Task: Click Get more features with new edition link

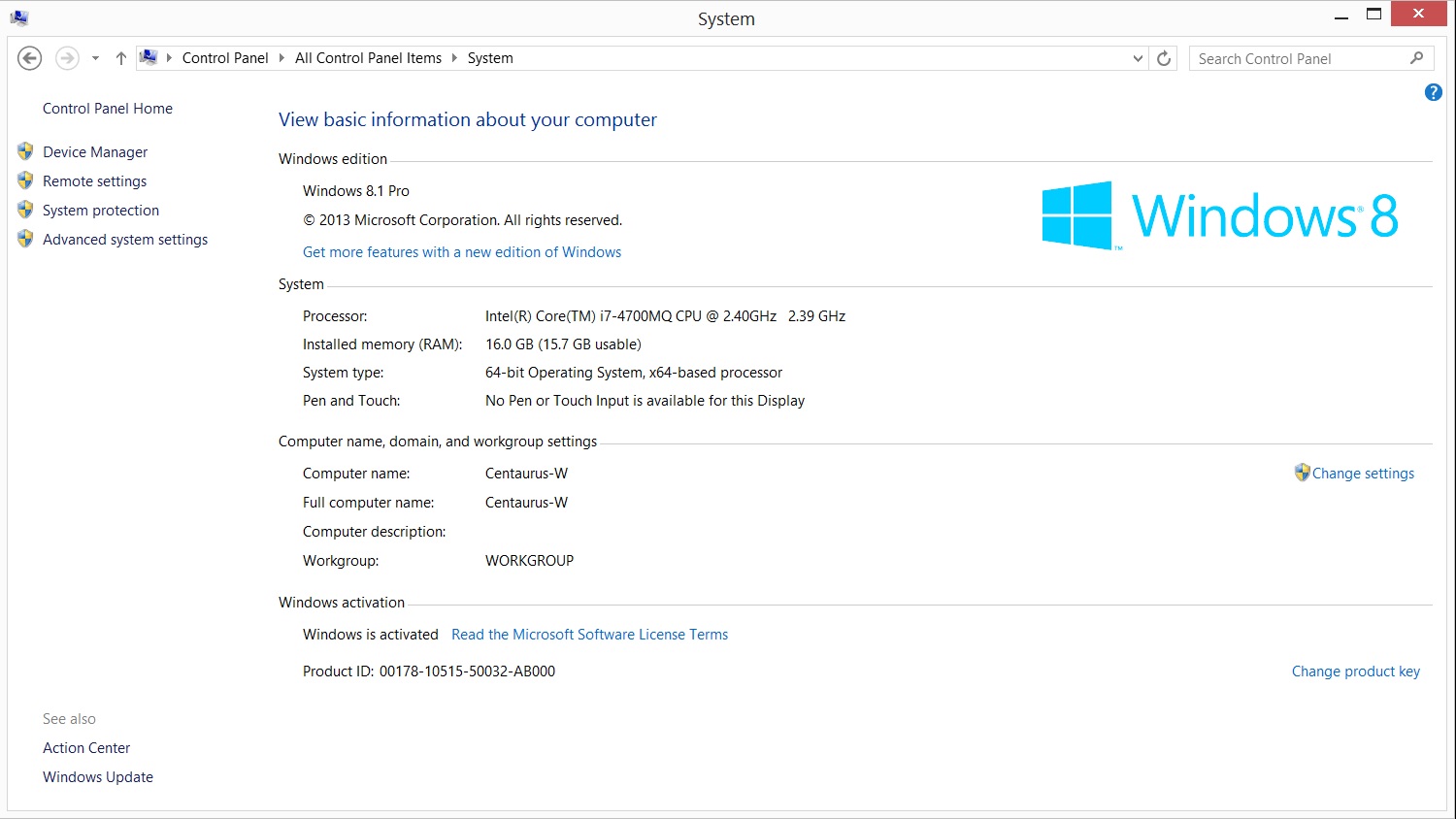Action: 462,252
